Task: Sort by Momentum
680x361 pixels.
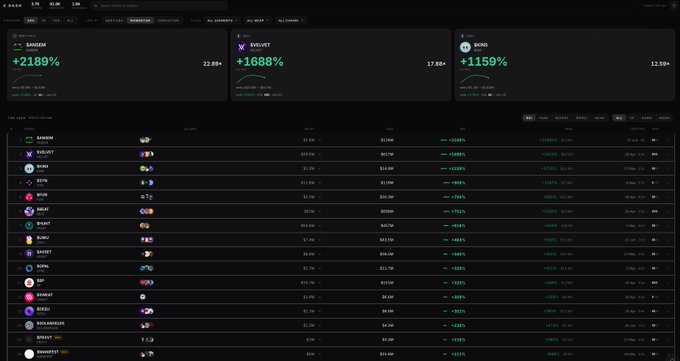Action: click(x=141, y=20)
